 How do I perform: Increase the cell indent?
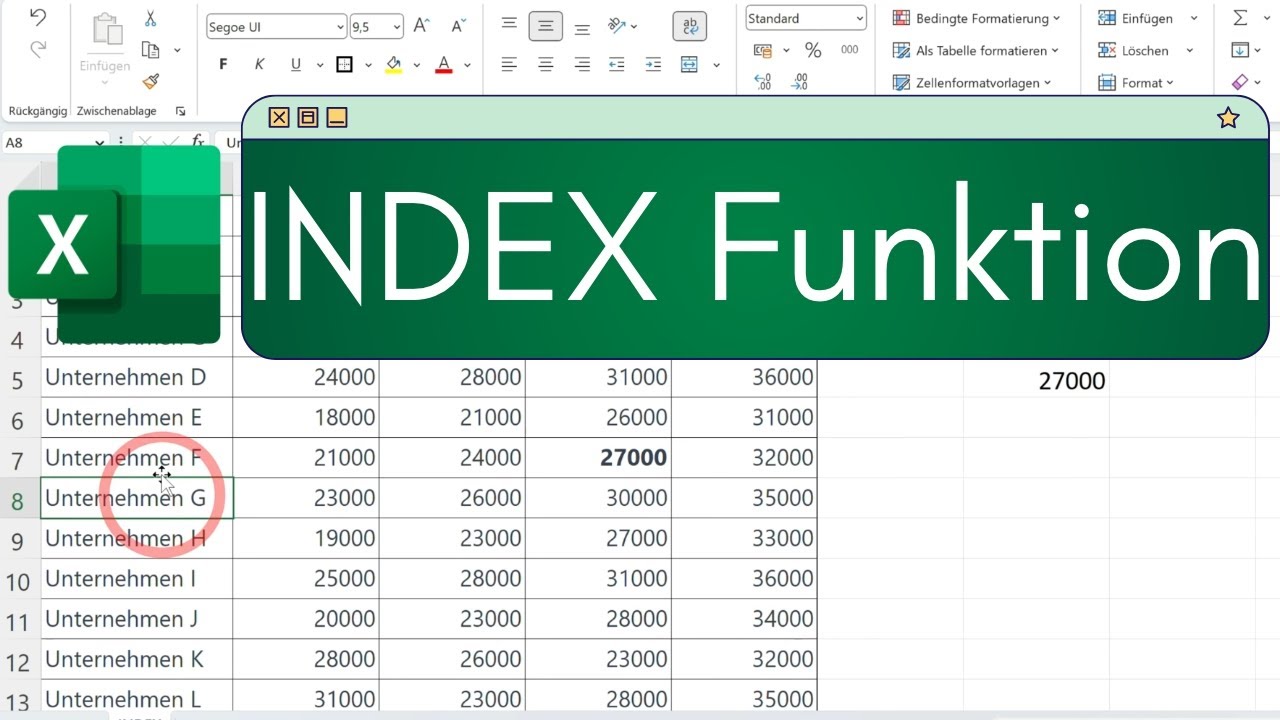click(653, 65)
